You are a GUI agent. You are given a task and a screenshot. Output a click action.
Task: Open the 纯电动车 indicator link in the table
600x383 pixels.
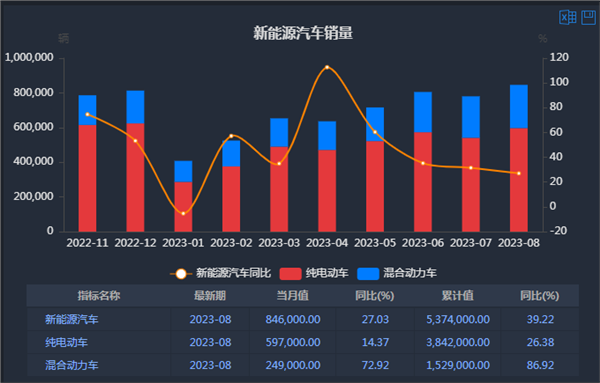click(66, 342)
